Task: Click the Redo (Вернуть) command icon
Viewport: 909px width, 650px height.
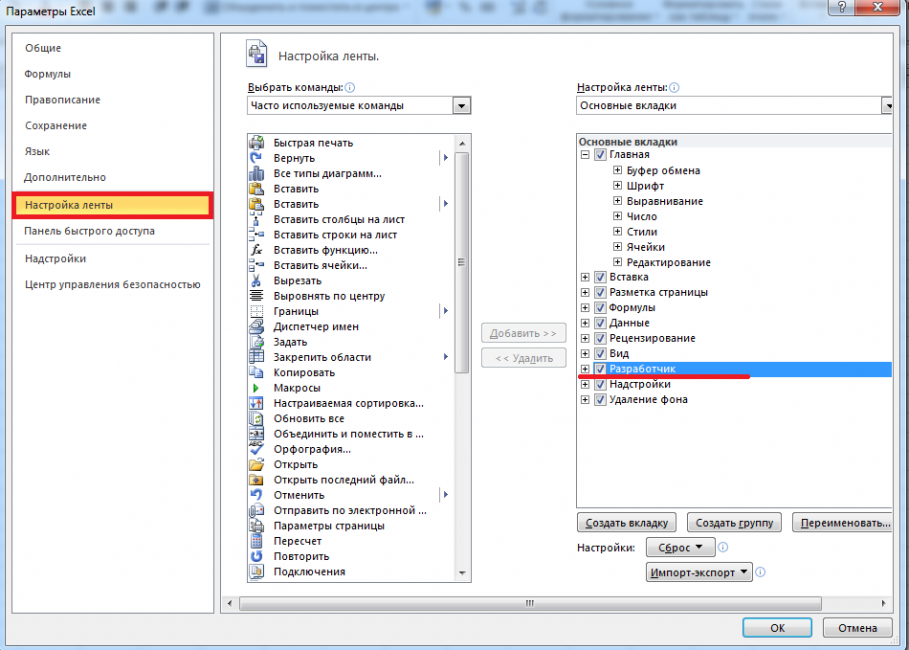Action: point(256,158)
